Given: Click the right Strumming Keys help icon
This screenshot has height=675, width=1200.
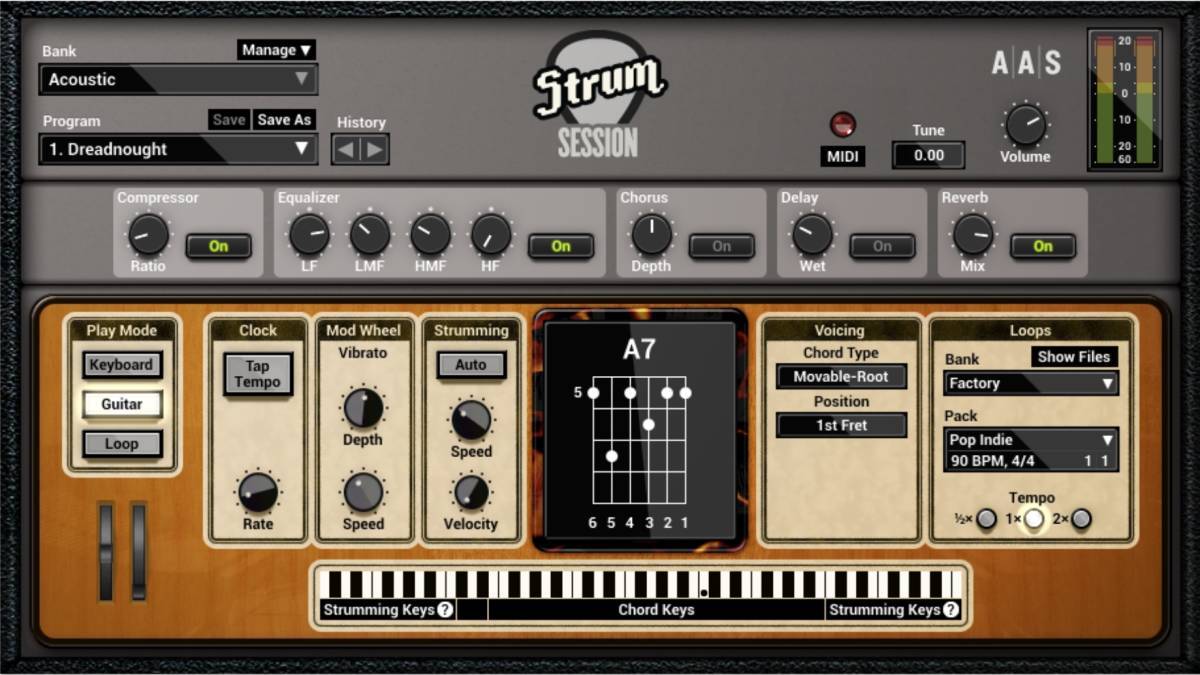Looking at the screenshot, I should point(950,609).
